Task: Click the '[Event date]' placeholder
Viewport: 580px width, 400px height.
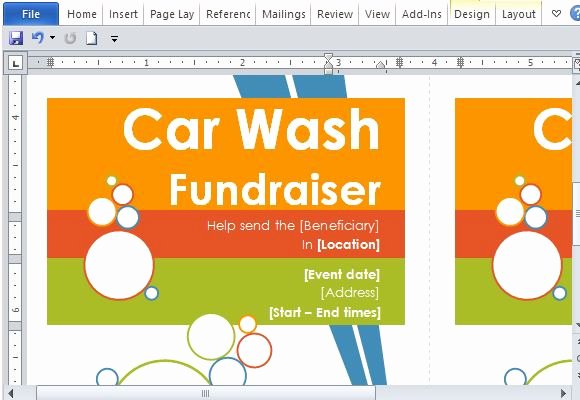Action: click(x=342, y=275)
